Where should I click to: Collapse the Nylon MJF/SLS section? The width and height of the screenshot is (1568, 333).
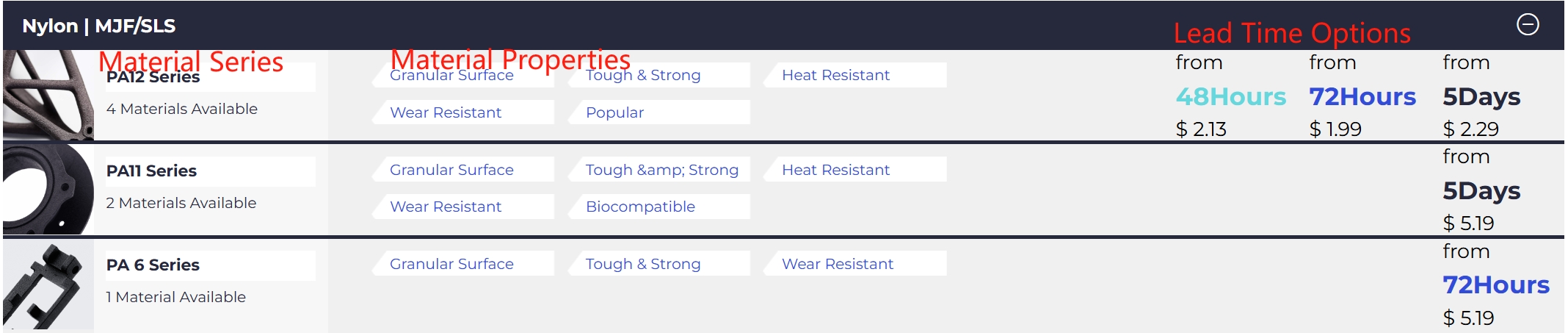coord(1528,25)
